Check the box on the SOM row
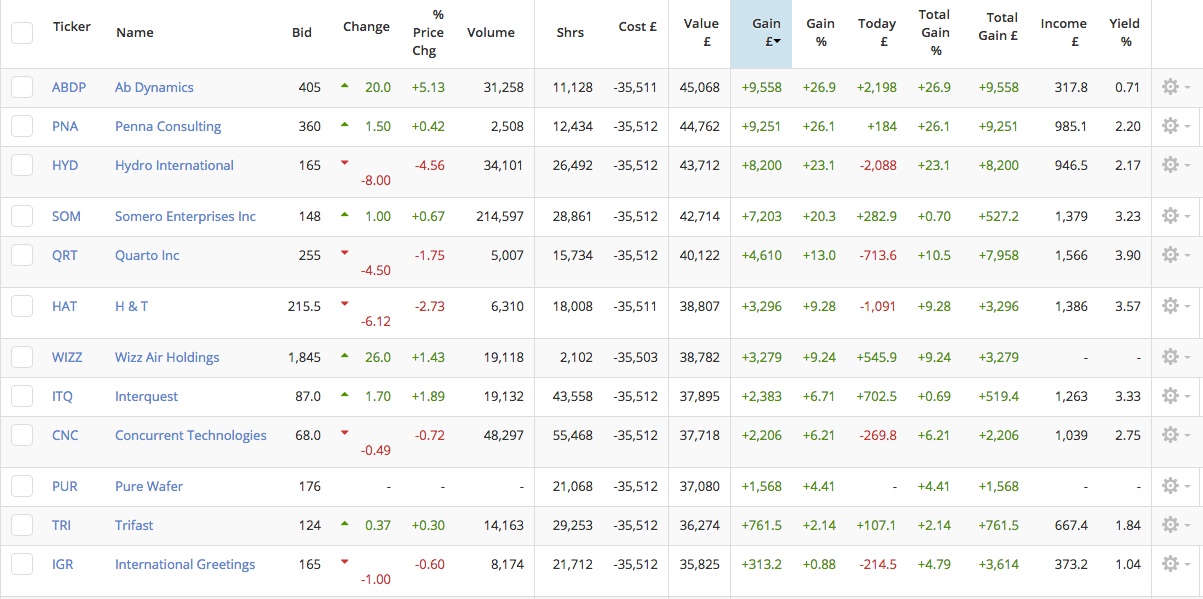This screenshot has width=1203, height=599. tap(22, 216)
